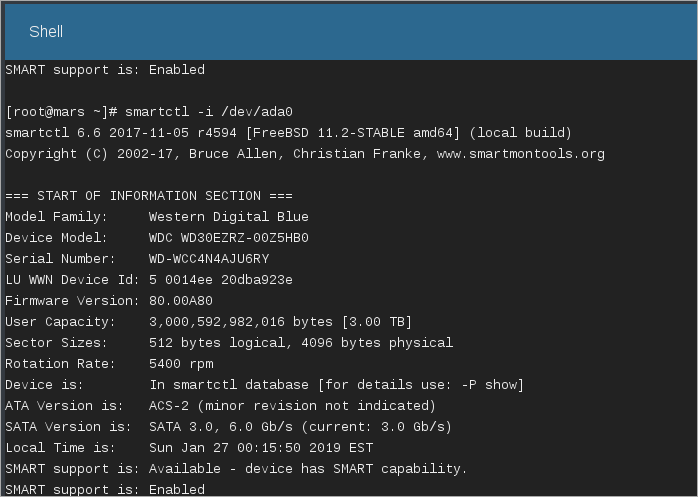698x497 pixels.
Task: Click the Serial Number WD-WCC4N4AJU6RY value
Action: coord(209,259)
